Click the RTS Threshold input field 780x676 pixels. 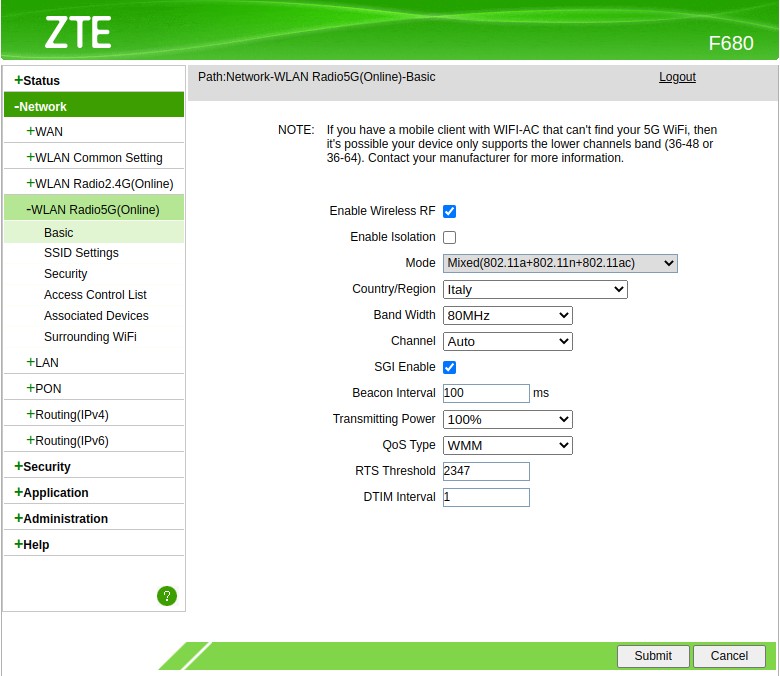click(x=486, y=471)
